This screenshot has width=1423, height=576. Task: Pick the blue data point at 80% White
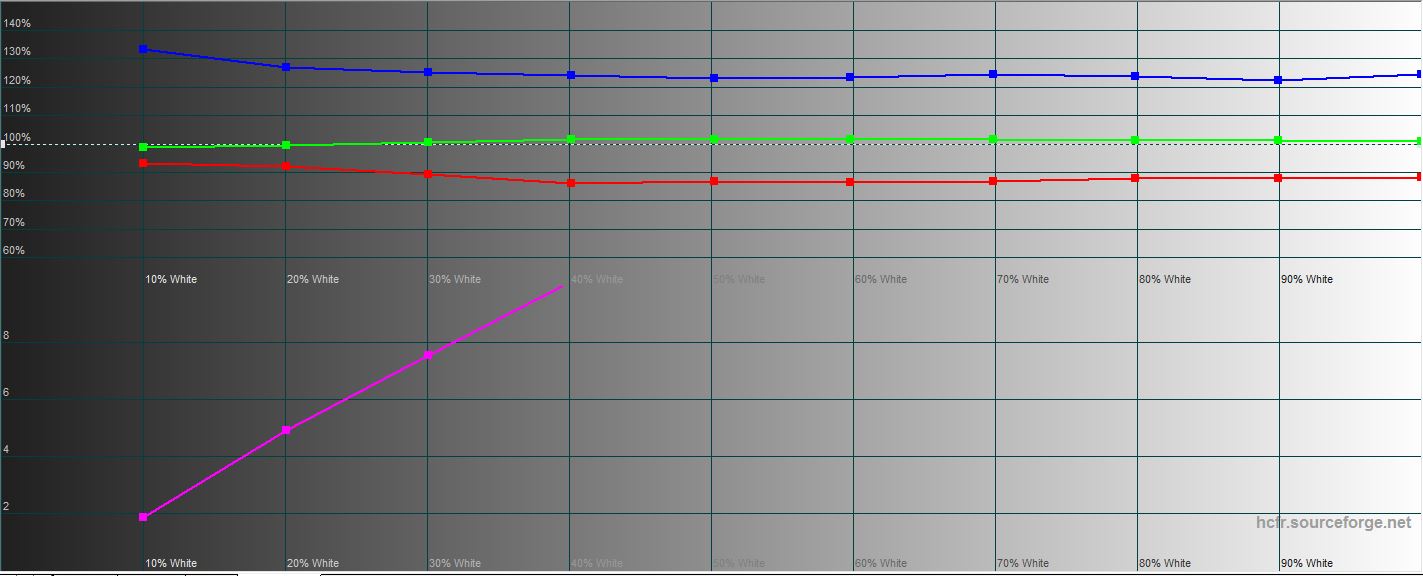point(1135,76)
